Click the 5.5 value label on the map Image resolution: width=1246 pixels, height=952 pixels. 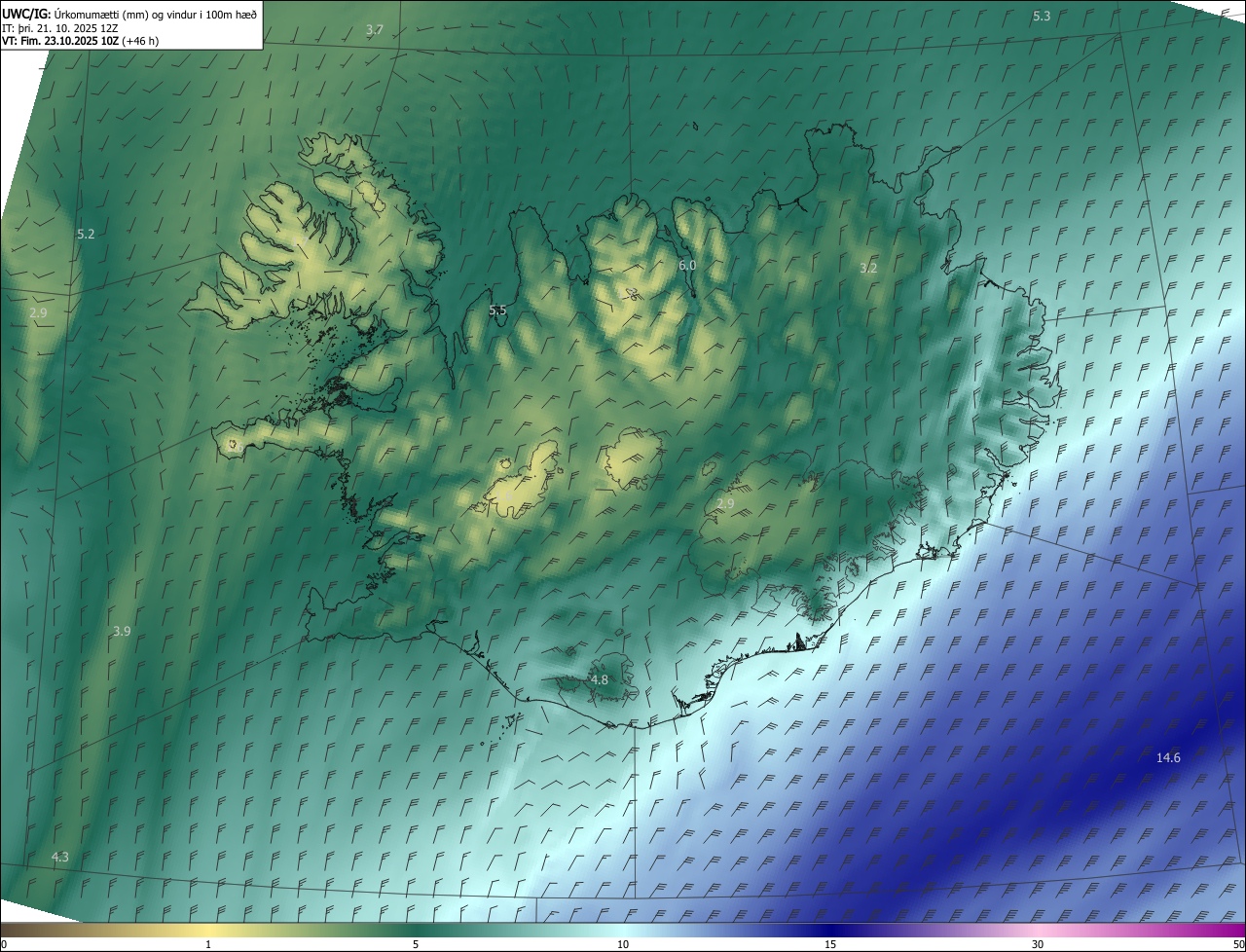(497, 311)
